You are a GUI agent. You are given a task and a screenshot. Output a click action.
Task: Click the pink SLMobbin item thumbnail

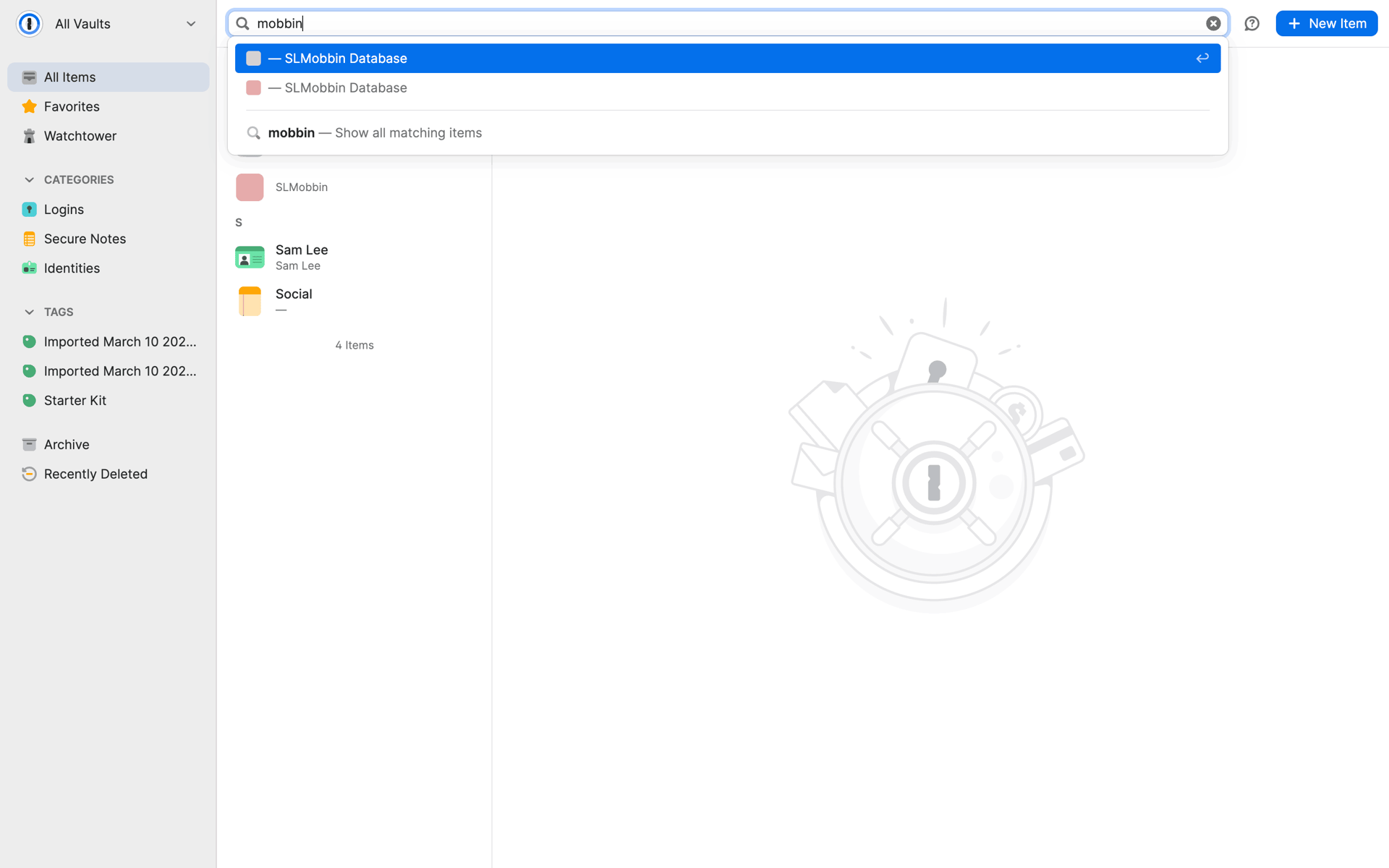tap(250, 187)
